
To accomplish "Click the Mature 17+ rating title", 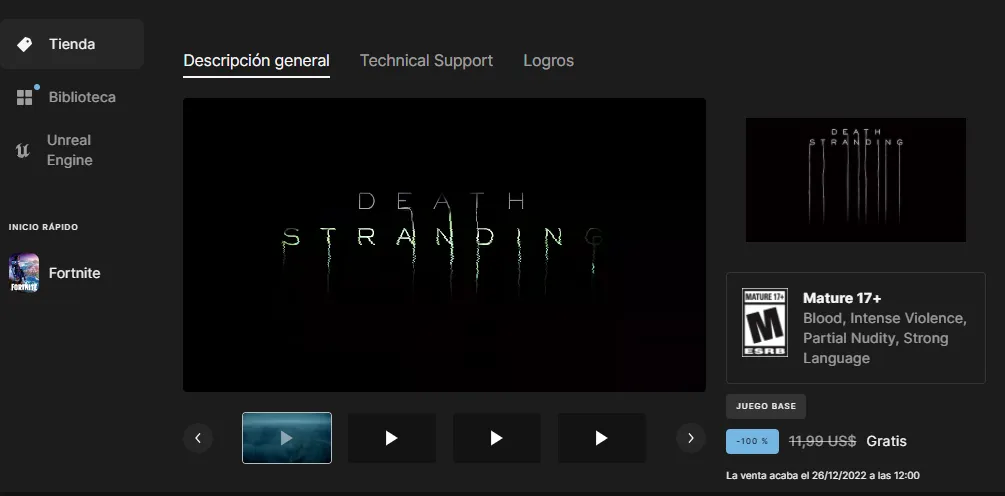I will tap(842, 298).
